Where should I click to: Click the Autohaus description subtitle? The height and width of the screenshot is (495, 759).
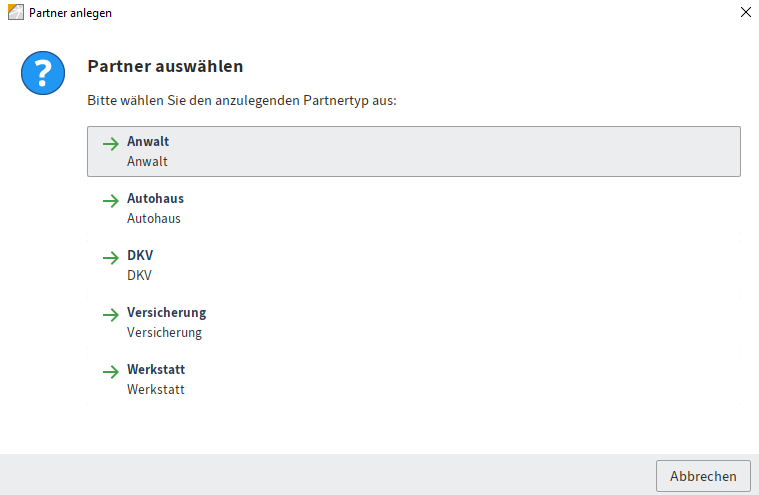tap(154, 218)
